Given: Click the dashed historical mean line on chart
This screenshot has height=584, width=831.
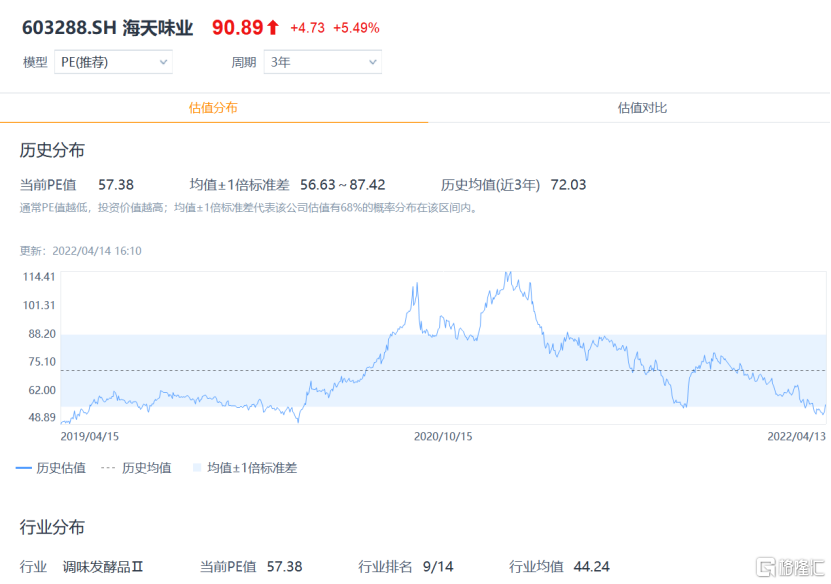Looking at the screenshot, I should coord(444,370).
